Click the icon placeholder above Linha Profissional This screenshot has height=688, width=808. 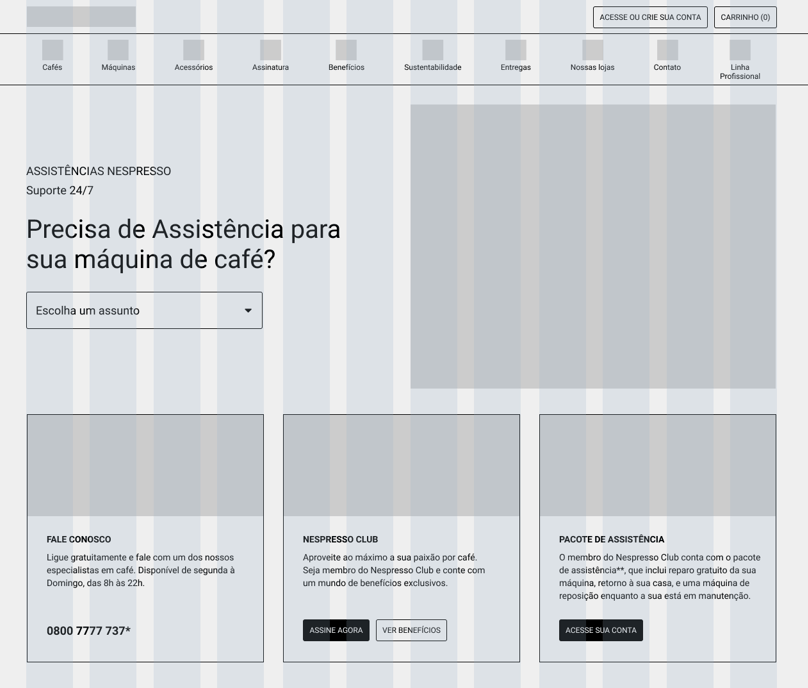740,50
